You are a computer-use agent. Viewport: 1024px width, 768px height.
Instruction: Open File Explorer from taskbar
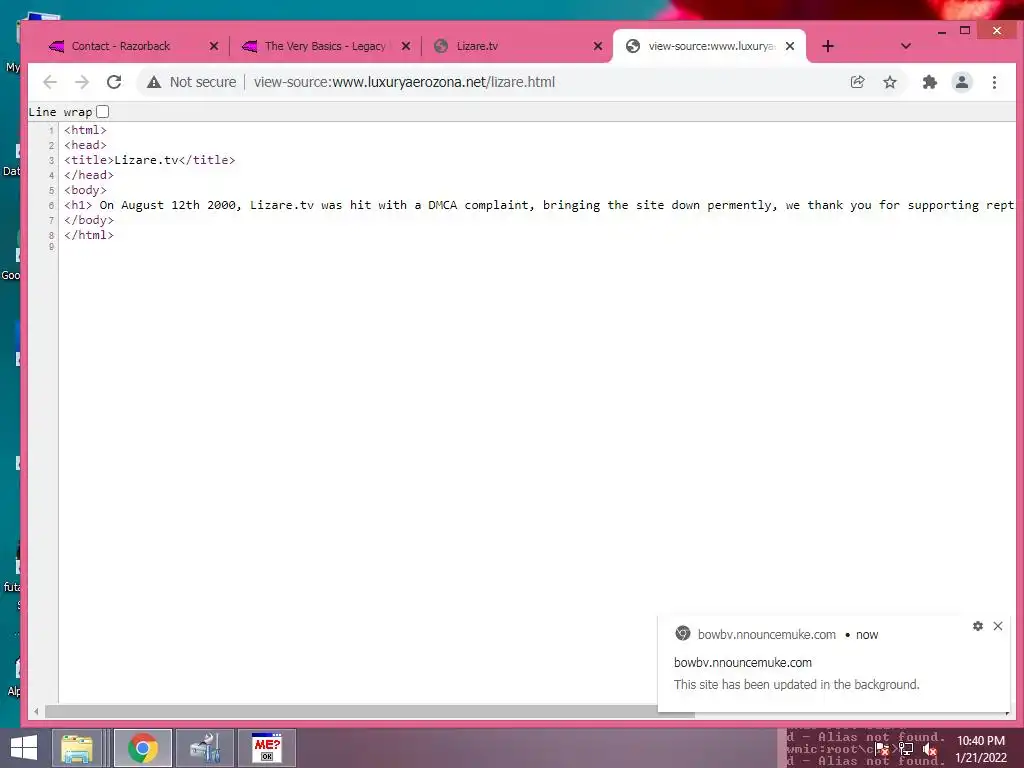tap(77, 748)
